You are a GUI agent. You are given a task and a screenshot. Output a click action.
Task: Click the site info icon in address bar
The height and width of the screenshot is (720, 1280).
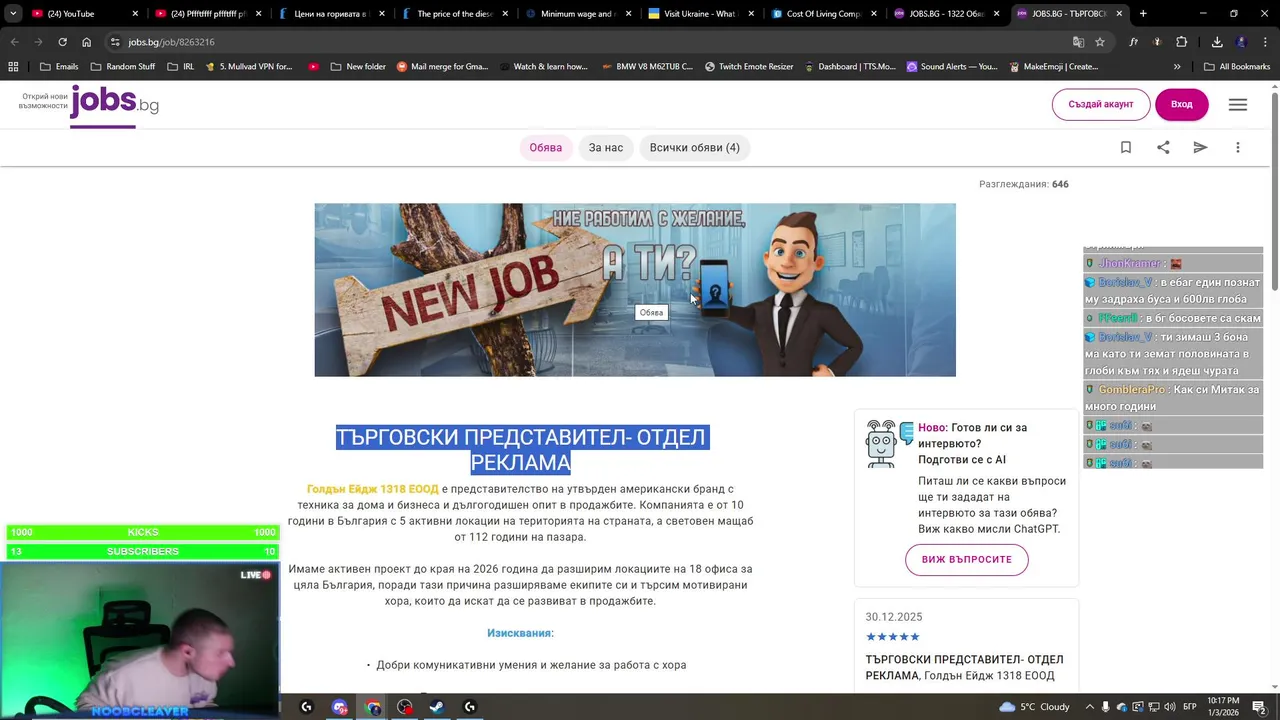pos(115,42)
